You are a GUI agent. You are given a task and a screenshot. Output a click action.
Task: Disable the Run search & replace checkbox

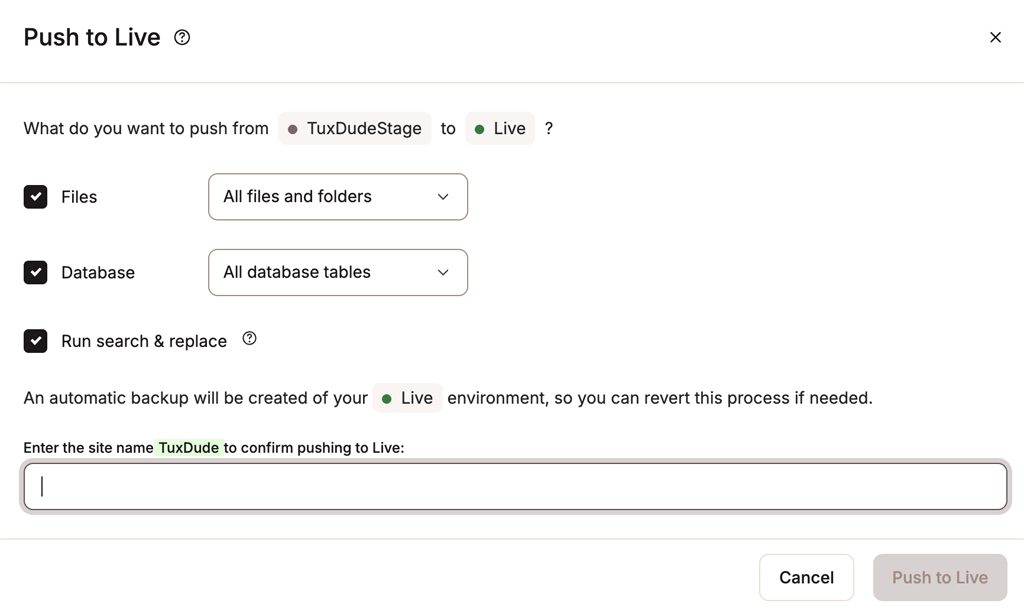click(36, 341)
